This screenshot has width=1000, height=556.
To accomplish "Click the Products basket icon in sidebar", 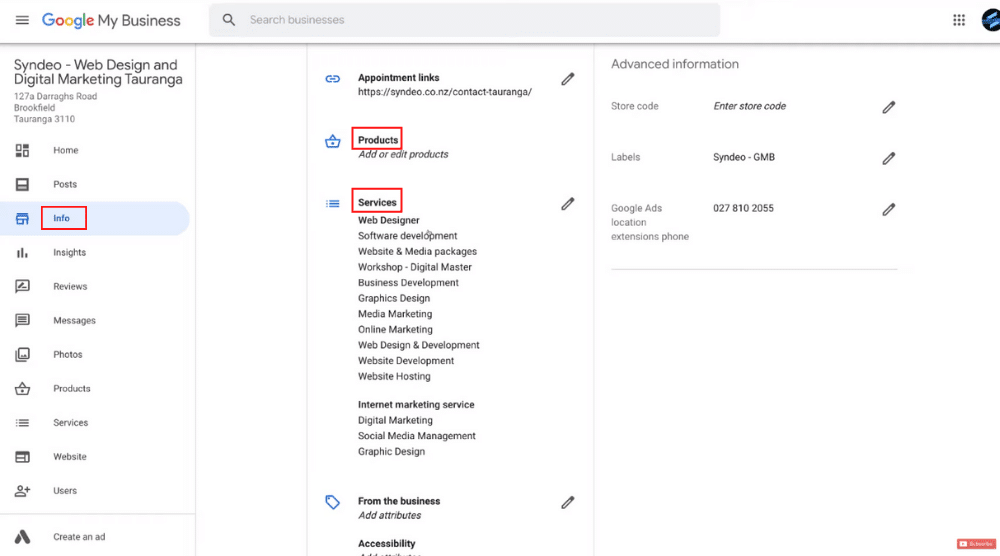I will click(x=22, y=388).
